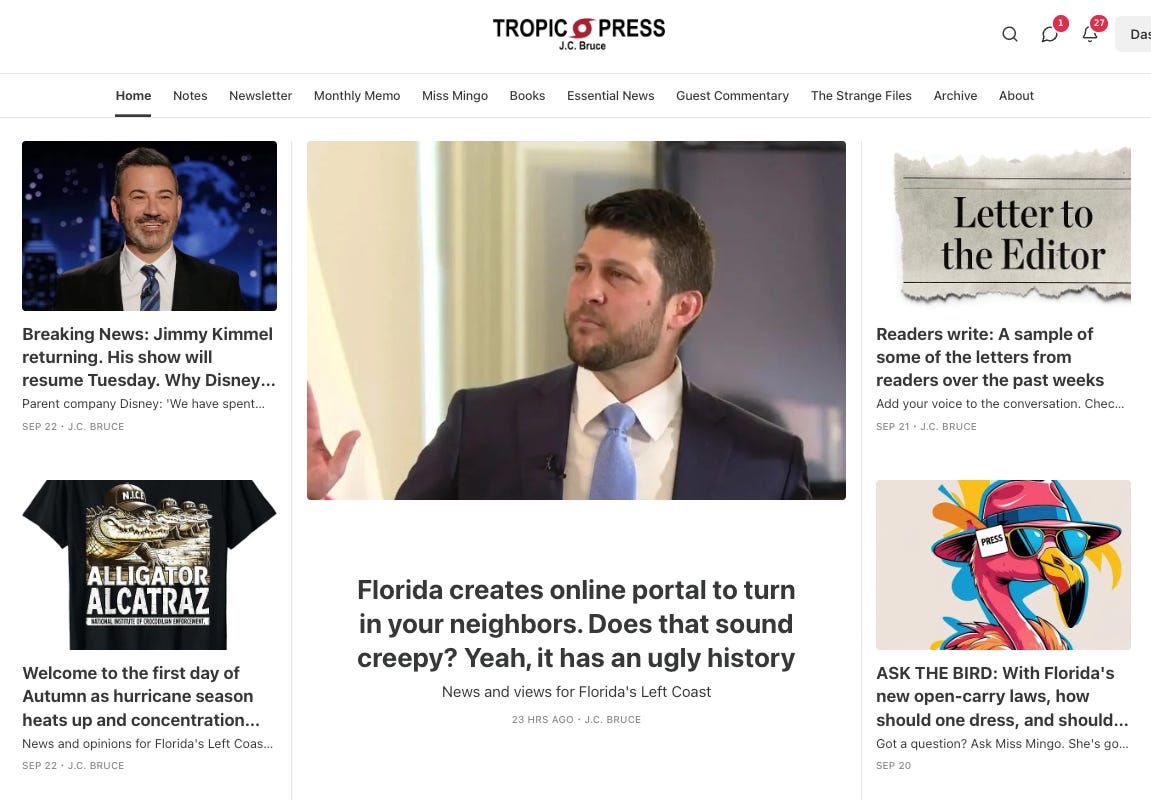Open the Readers write letters headline
This screenshot has width=1151, height=808.
[x=990, y=357]
